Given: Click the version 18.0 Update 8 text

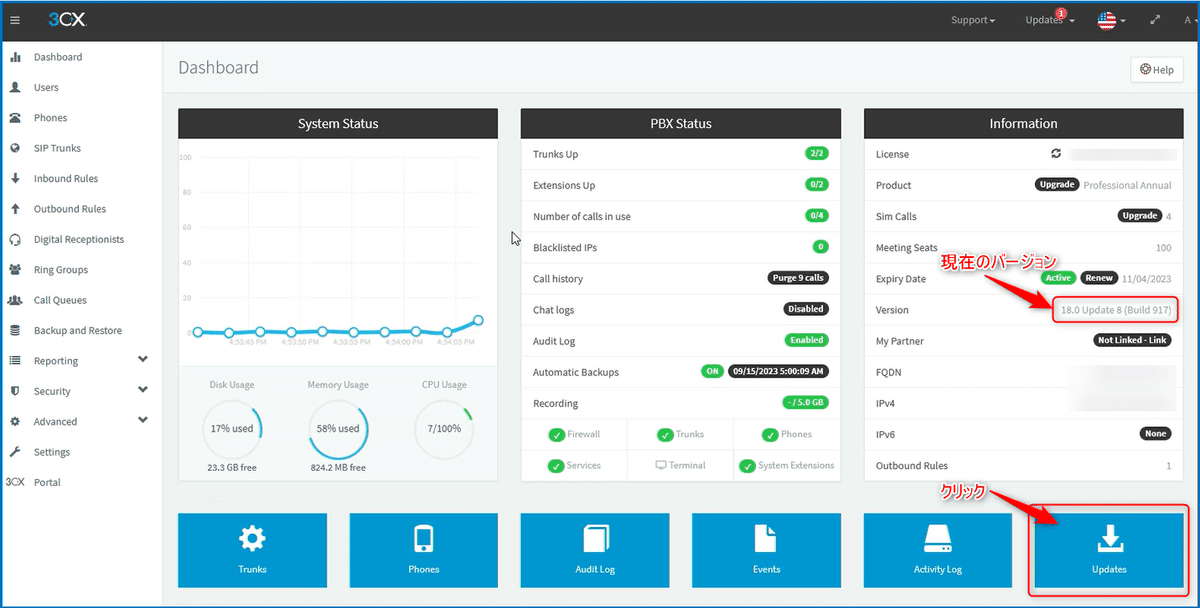Looking at the screenshot, I should point(1116,310).
